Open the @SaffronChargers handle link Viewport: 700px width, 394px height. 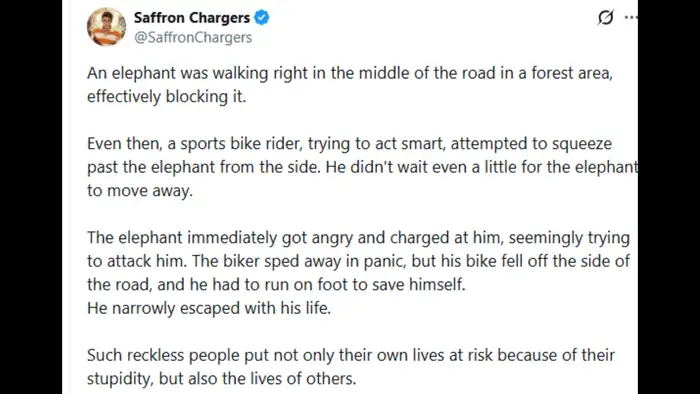point(193,37)
